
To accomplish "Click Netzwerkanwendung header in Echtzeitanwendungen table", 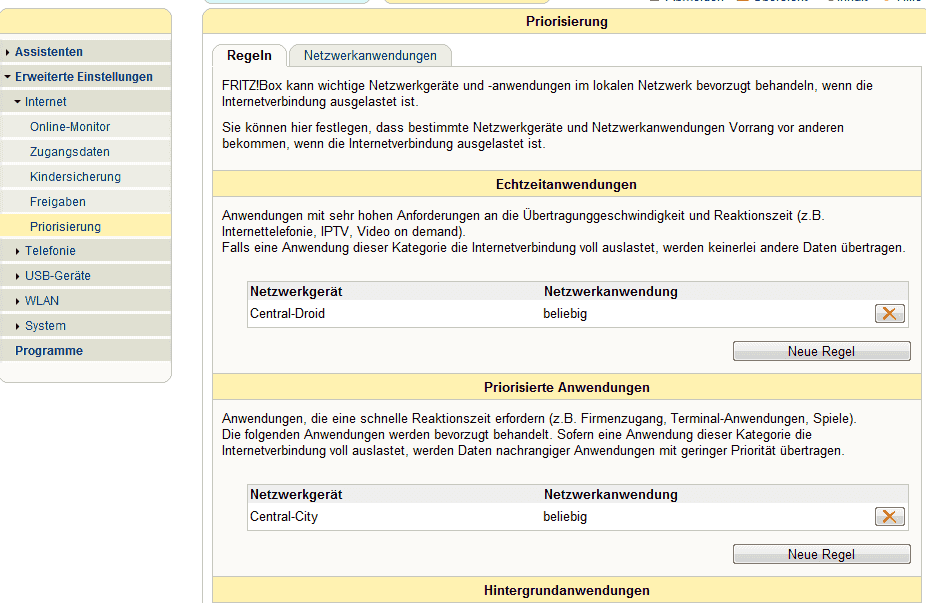I will [611, 291].
